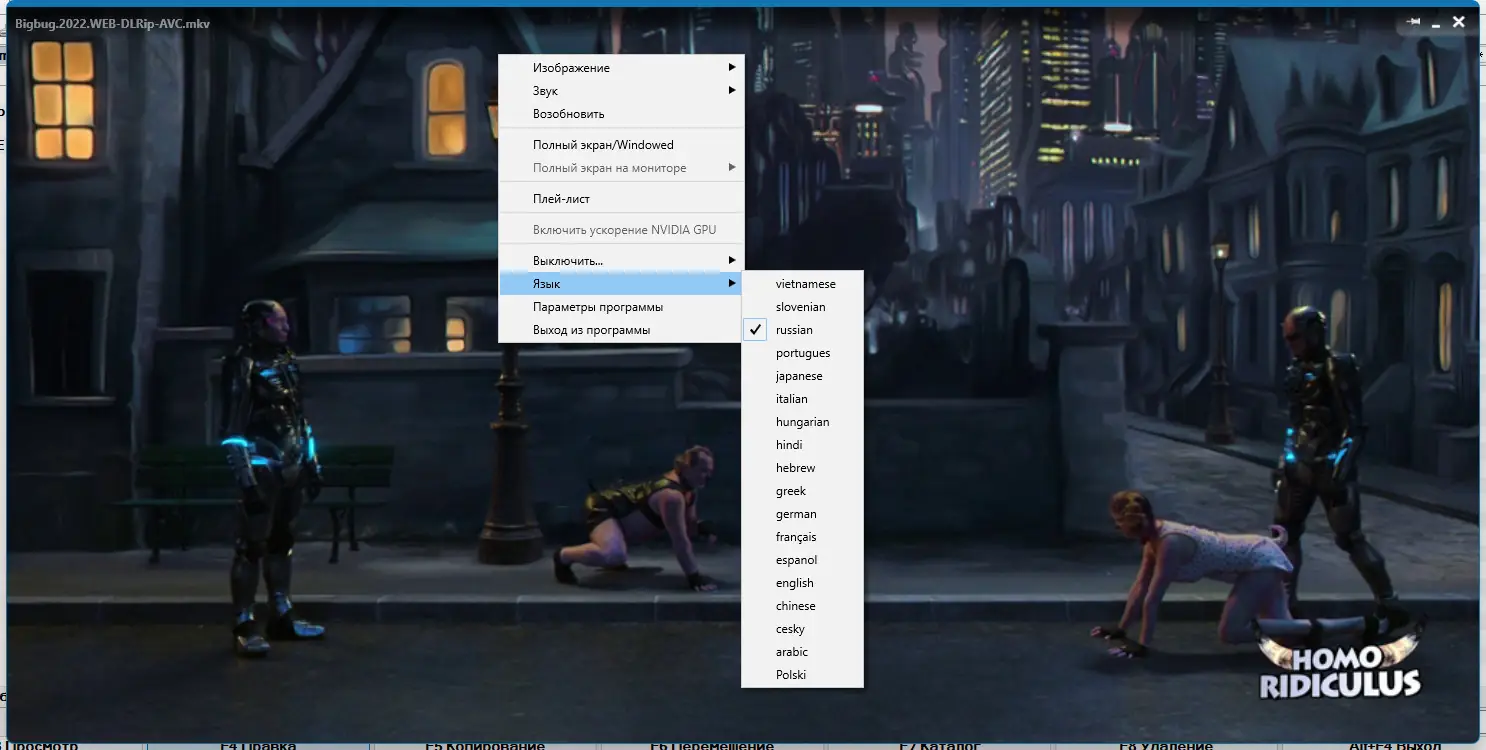Switch interface to Polski
This screenshot has height=750, width=1486.
coord(802,675)
